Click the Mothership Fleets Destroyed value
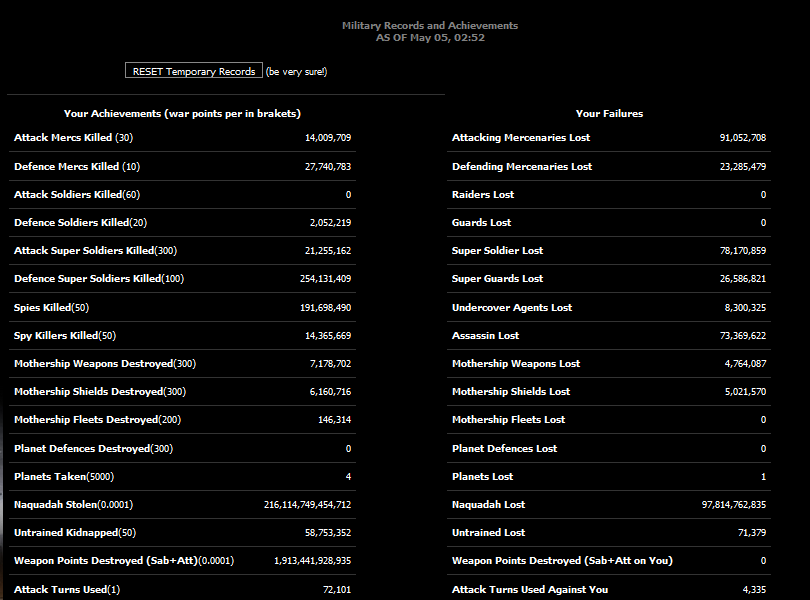 (334, 420)
